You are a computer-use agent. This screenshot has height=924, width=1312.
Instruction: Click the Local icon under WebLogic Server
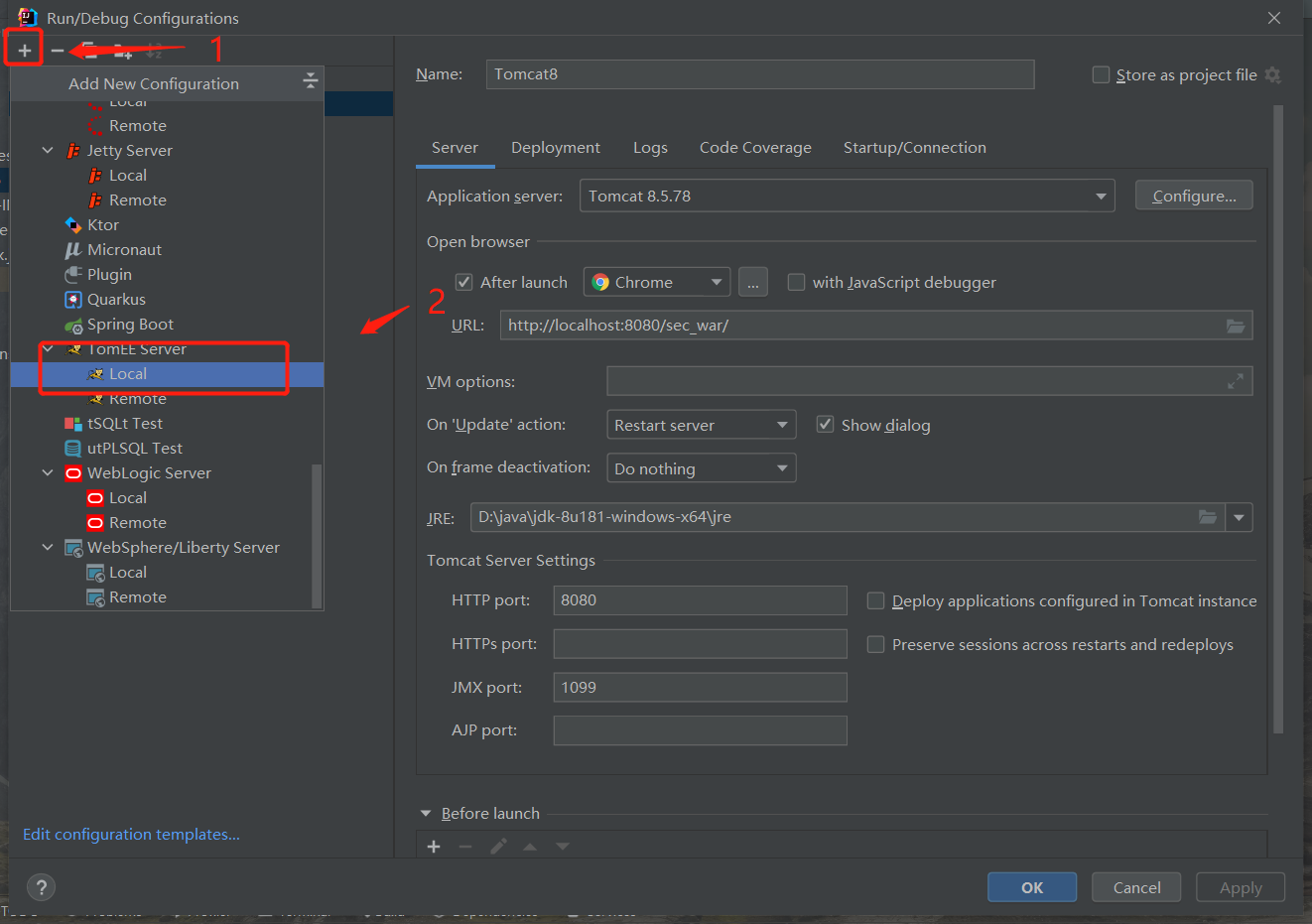(x=95, y=498)
